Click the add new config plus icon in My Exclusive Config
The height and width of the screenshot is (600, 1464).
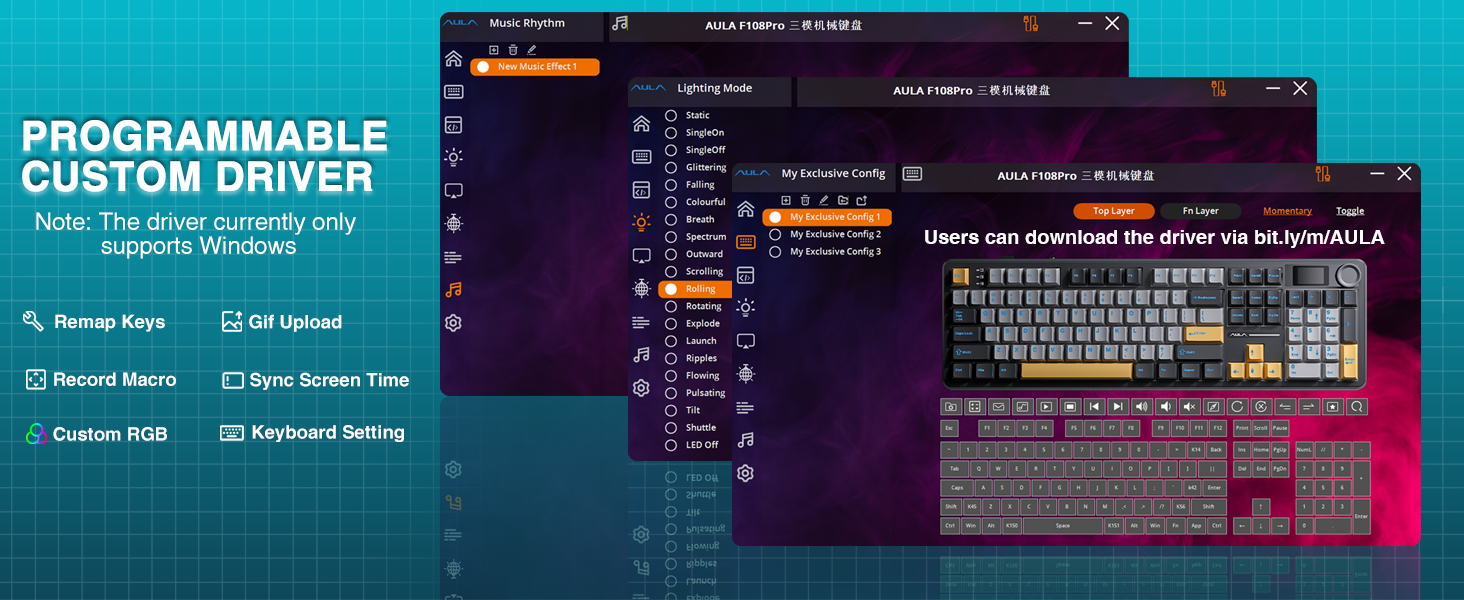(786, 201)
